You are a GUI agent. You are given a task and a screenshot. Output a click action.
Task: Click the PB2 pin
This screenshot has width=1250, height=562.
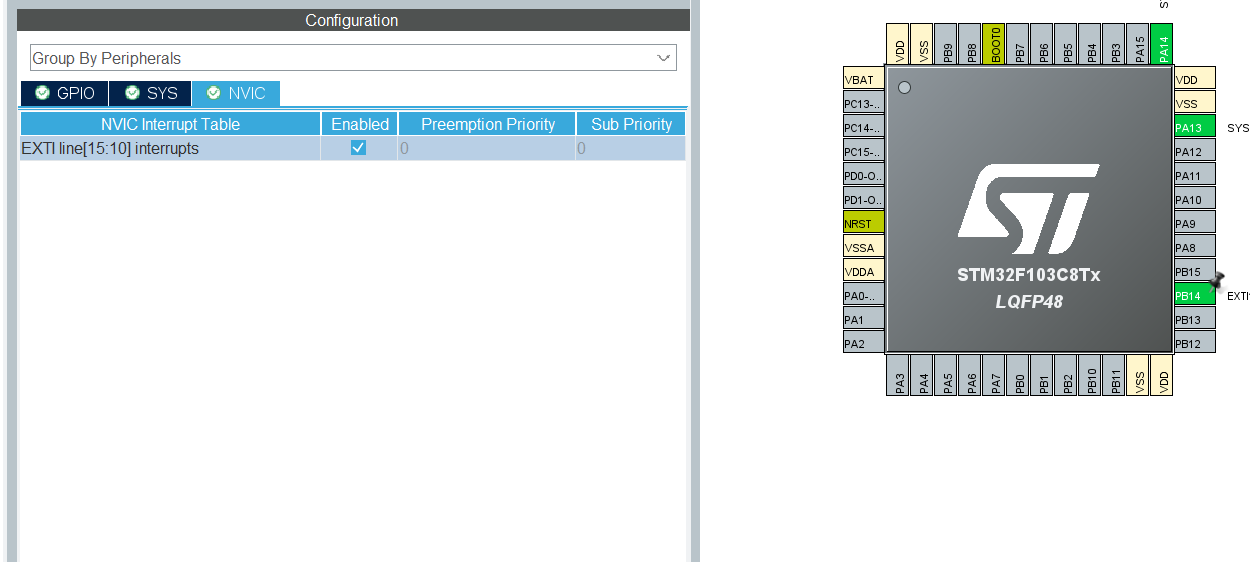click(x=1065, y=374)
